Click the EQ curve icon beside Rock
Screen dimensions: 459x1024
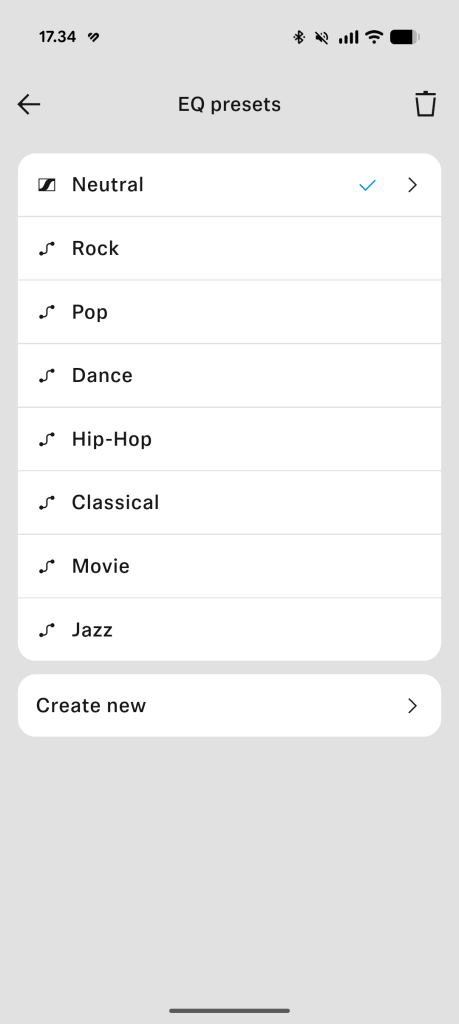tap(46, 248)
